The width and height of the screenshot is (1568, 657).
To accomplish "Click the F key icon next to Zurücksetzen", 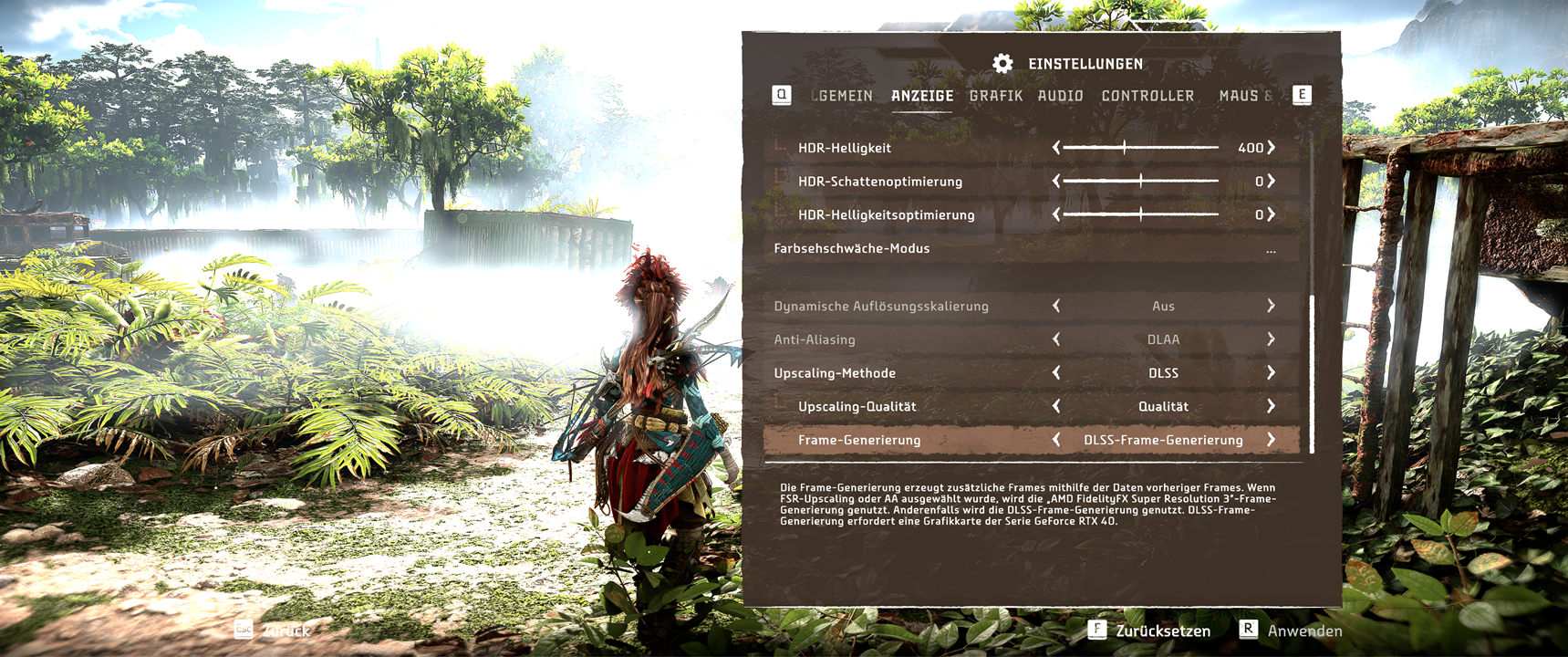I will pos(1097,630).
